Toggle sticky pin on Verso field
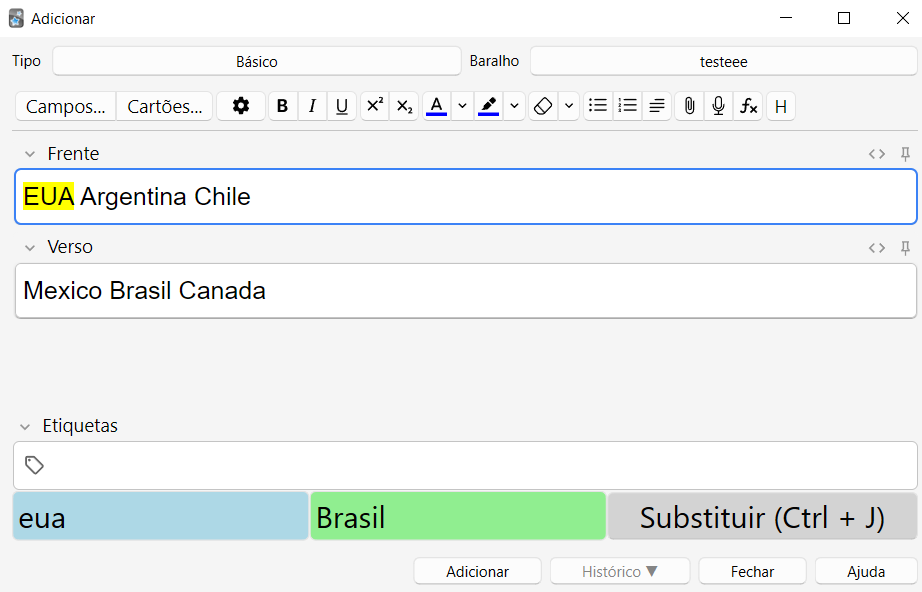Screen dimensions: 922x592 [905, 248]
